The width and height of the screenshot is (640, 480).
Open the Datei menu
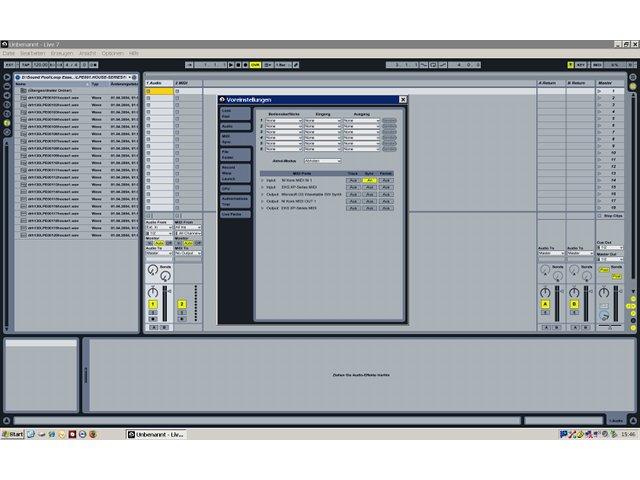coord(9,53)
